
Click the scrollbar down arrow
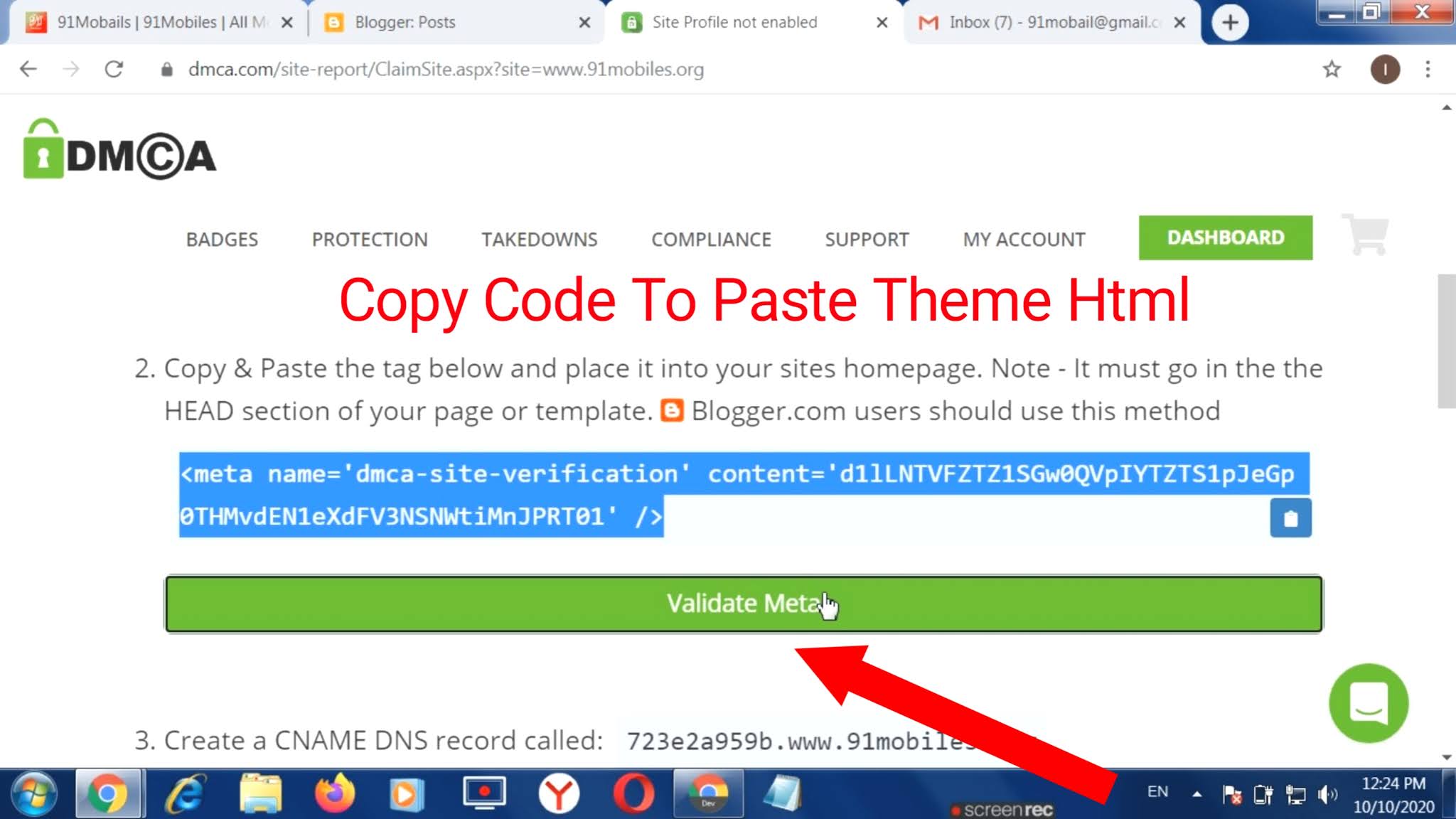point(1447,757)
